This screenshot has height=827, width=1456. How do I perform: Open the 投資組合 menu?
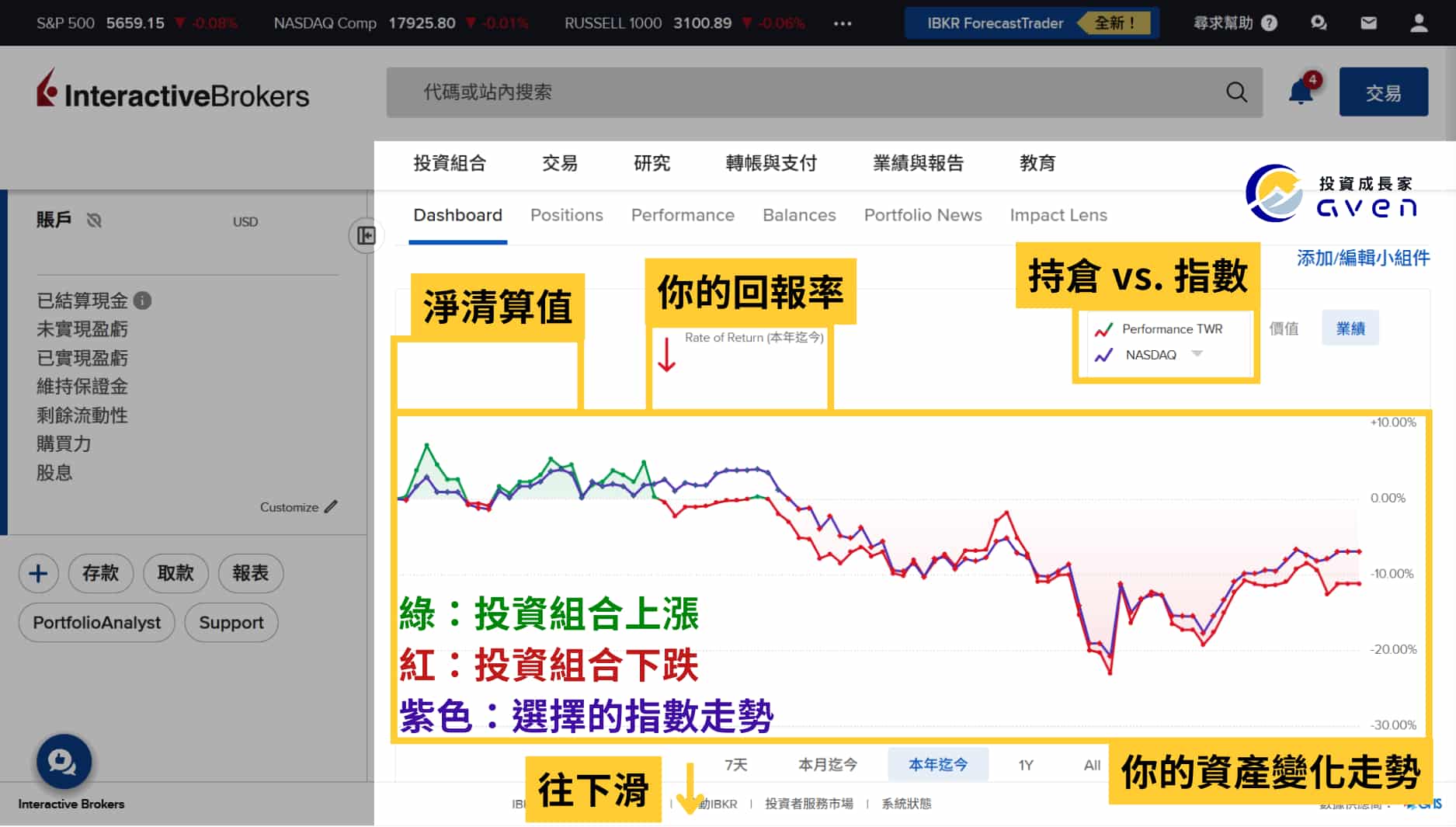(x=450, y=163)
